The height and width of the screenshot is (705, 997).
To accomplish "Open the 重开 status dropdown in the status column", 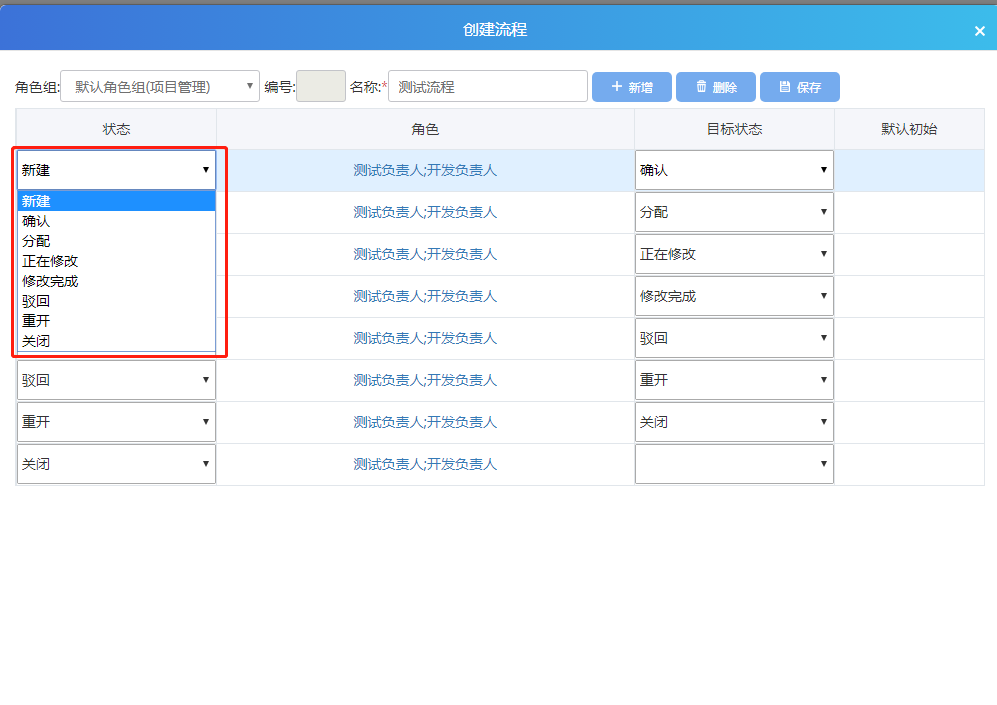I will click(x=116, y=422).
